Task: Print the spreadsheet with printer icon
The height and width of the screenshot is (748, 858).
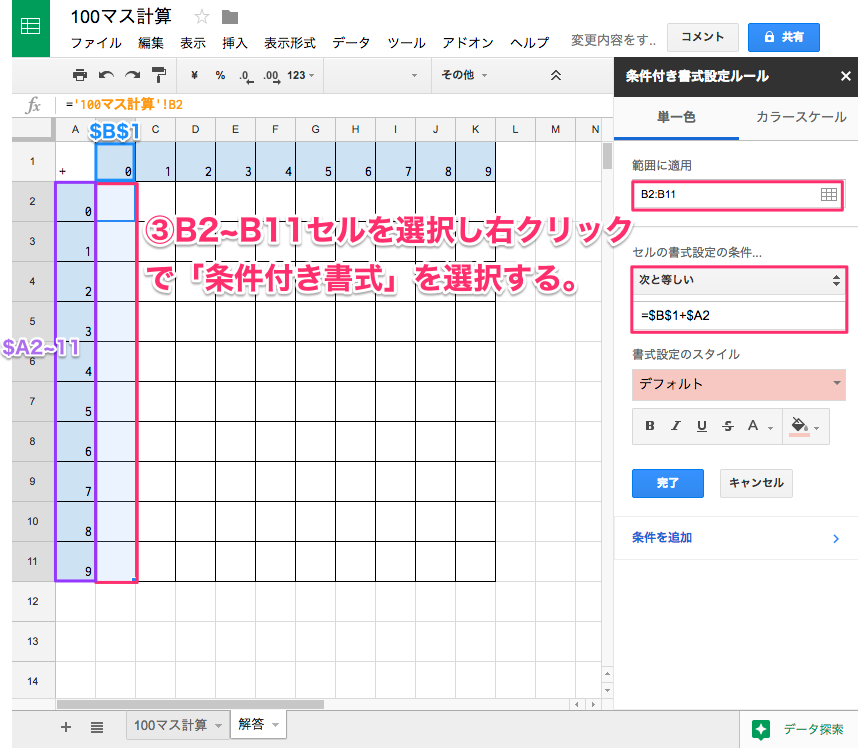Action: [80, 75]
